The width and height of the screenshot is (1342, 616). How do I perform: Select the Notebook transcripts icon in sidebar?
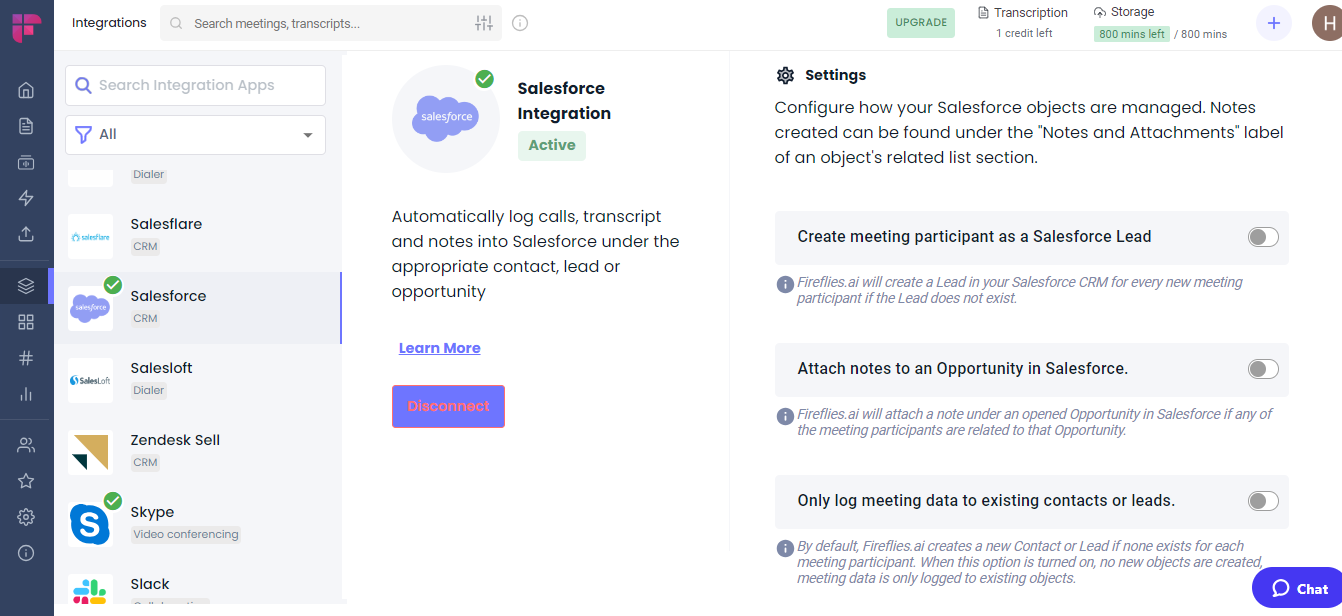[26, 125]
